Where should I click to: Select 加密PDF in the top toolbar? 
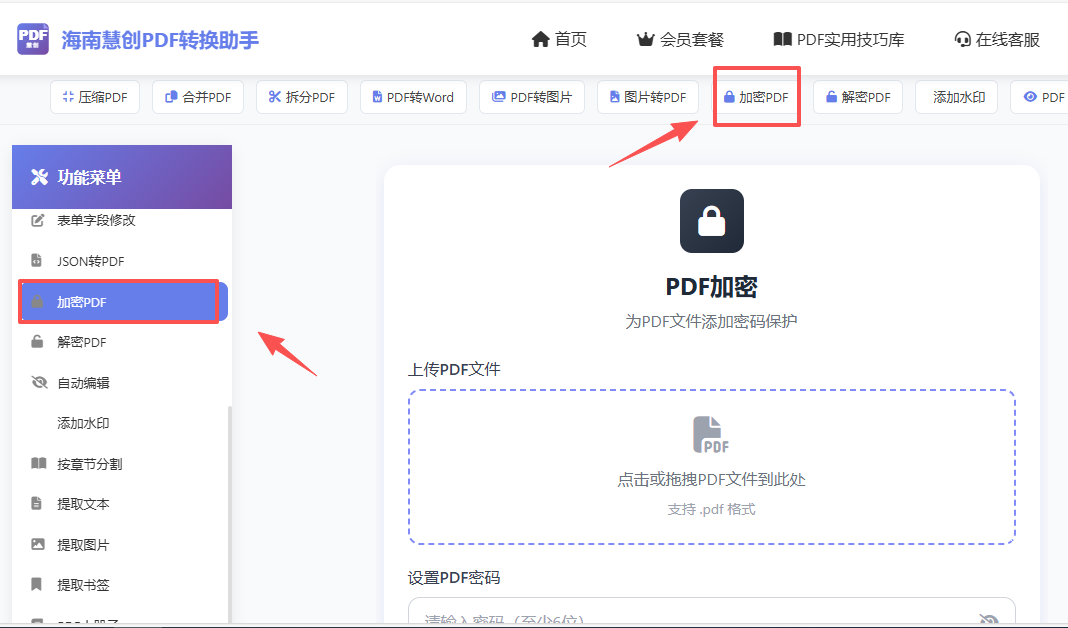pos(756,97)
